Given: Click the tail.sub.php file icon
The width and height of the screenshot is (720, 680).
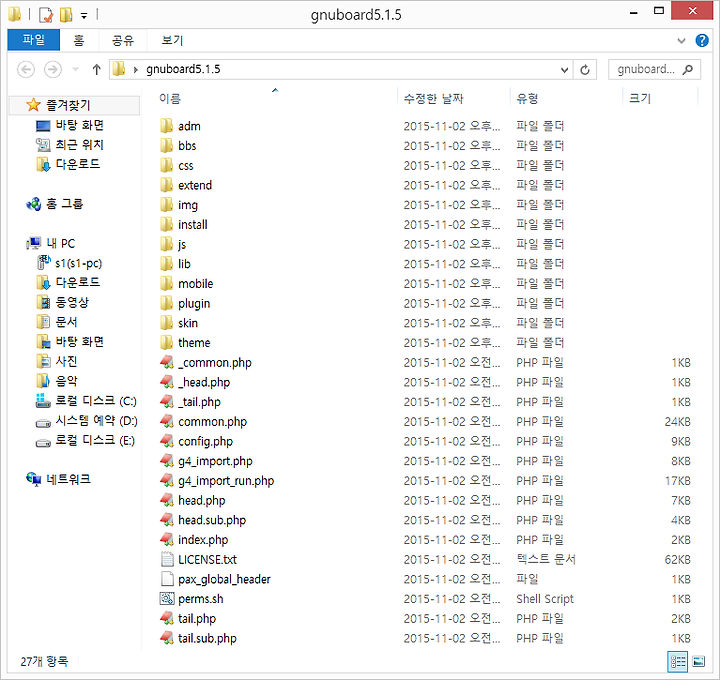Looking at the screenshot, I should point(167,638).
